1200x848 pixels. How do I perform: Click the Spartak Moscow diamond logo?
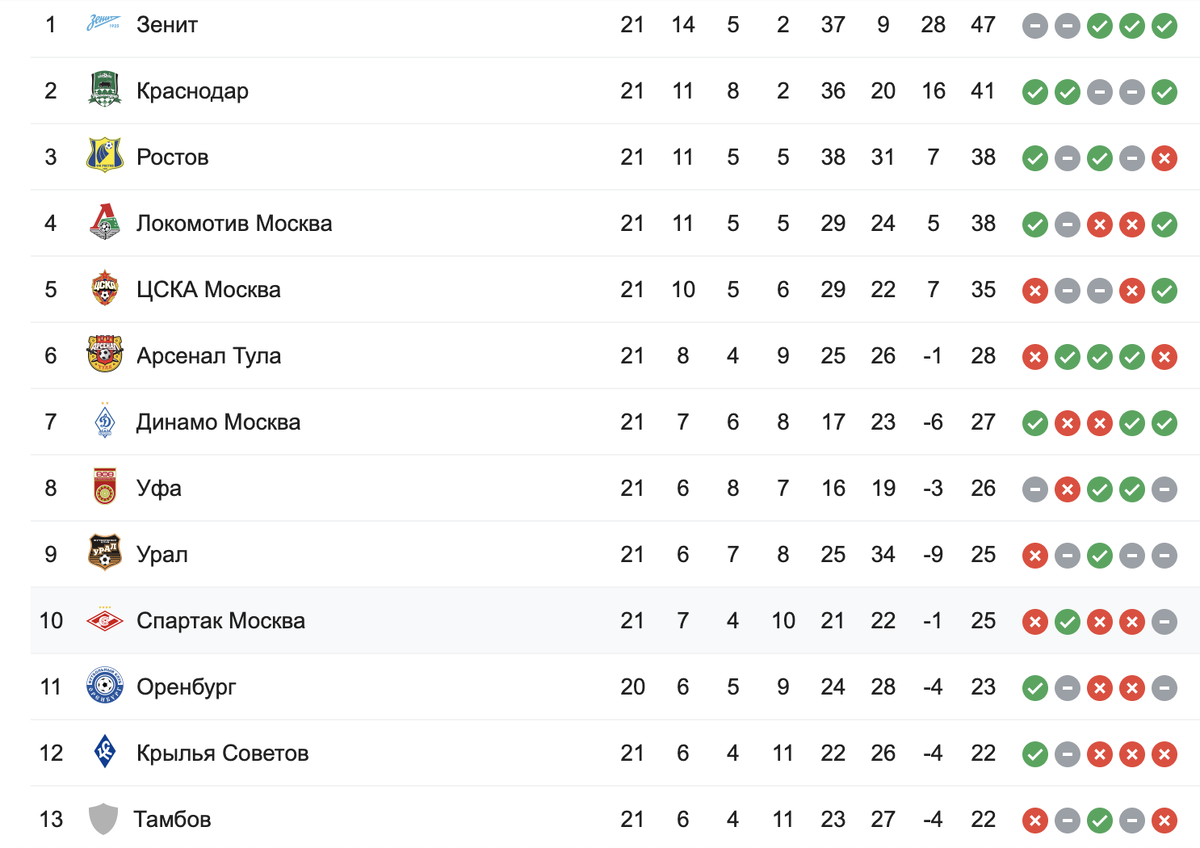click(x=104, y=621)
